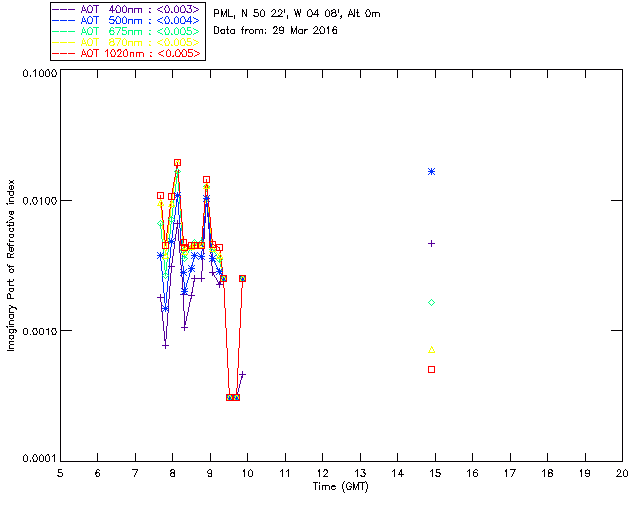Click the x-axis tick label 8
The height and width of the screenshot is (512, 640).
pos(173,473)
